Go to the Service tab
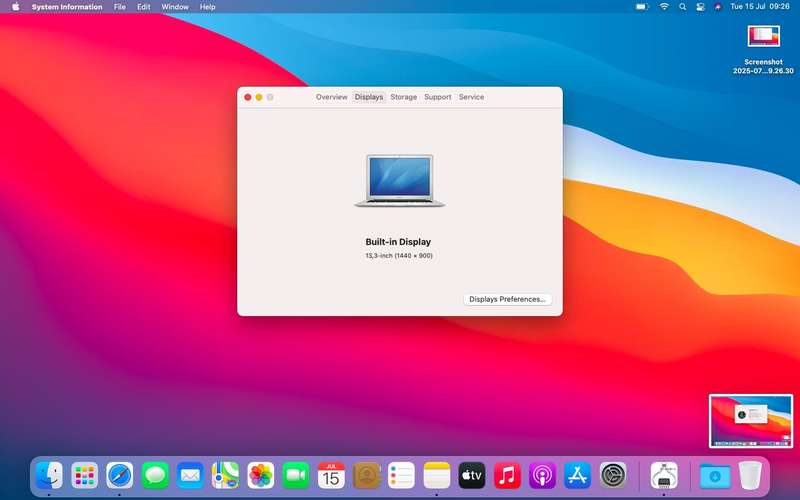Screen dimensions: 800x500 [471, 97]
